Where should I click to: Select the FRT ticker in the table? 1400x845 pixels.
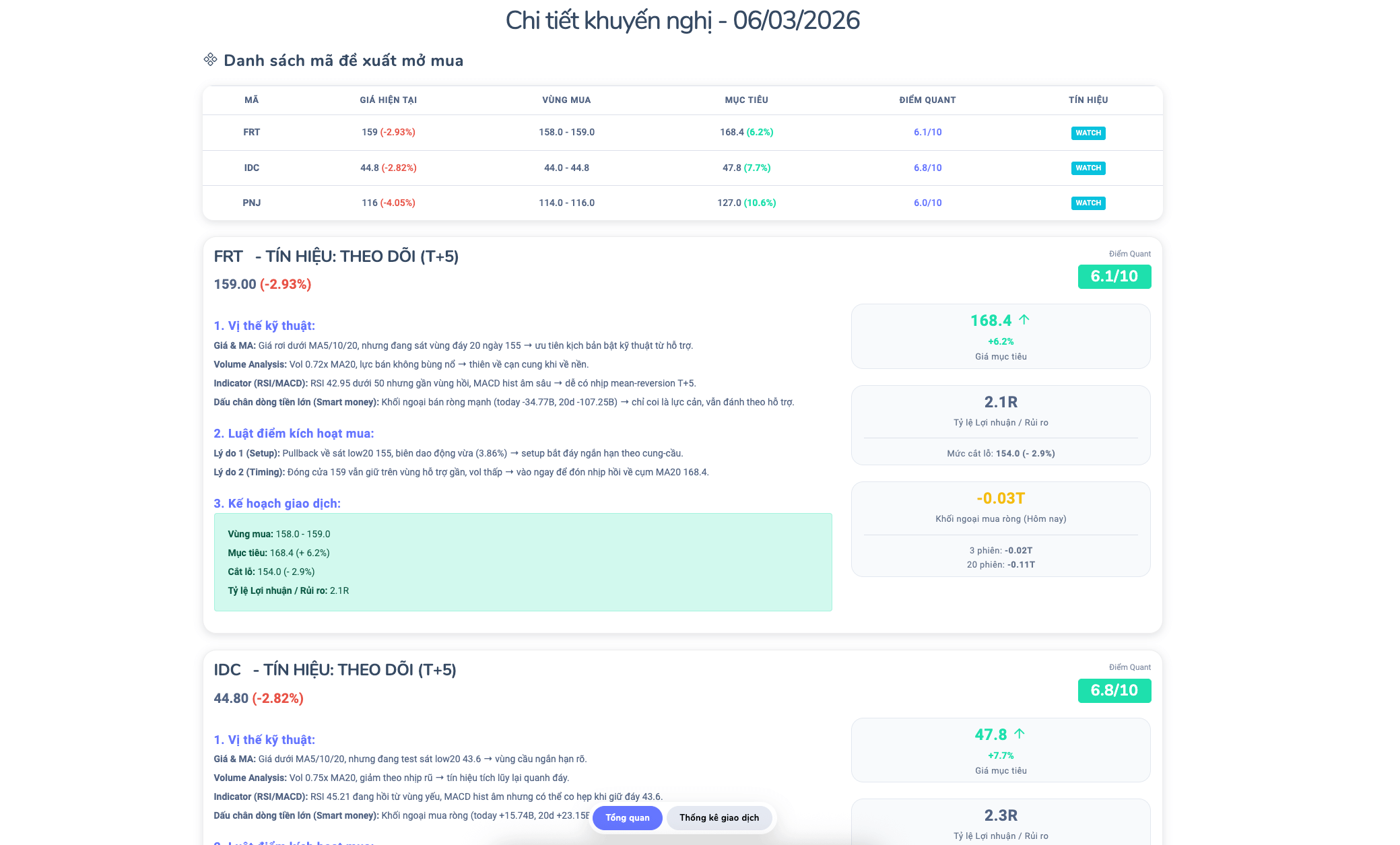tap(251, 132)
